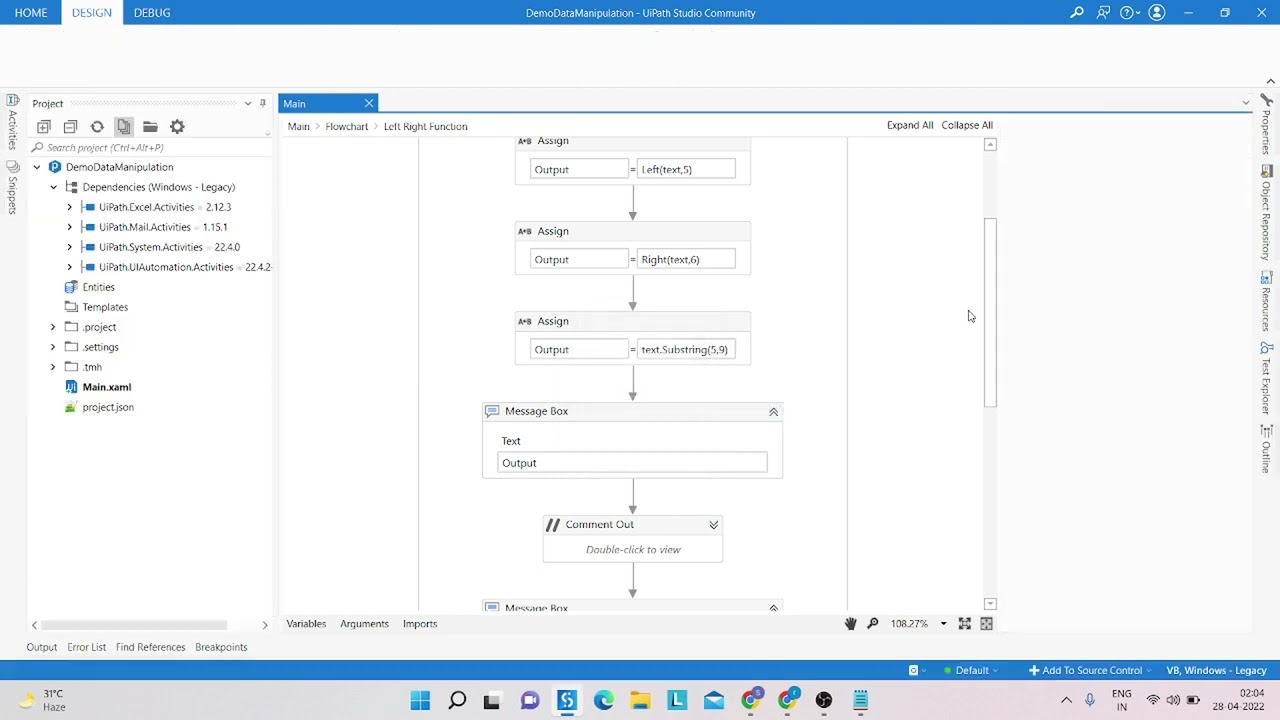Screen dimensions: 1280x720
Task: Open the Snippets side panel
Action: point(12,187)
